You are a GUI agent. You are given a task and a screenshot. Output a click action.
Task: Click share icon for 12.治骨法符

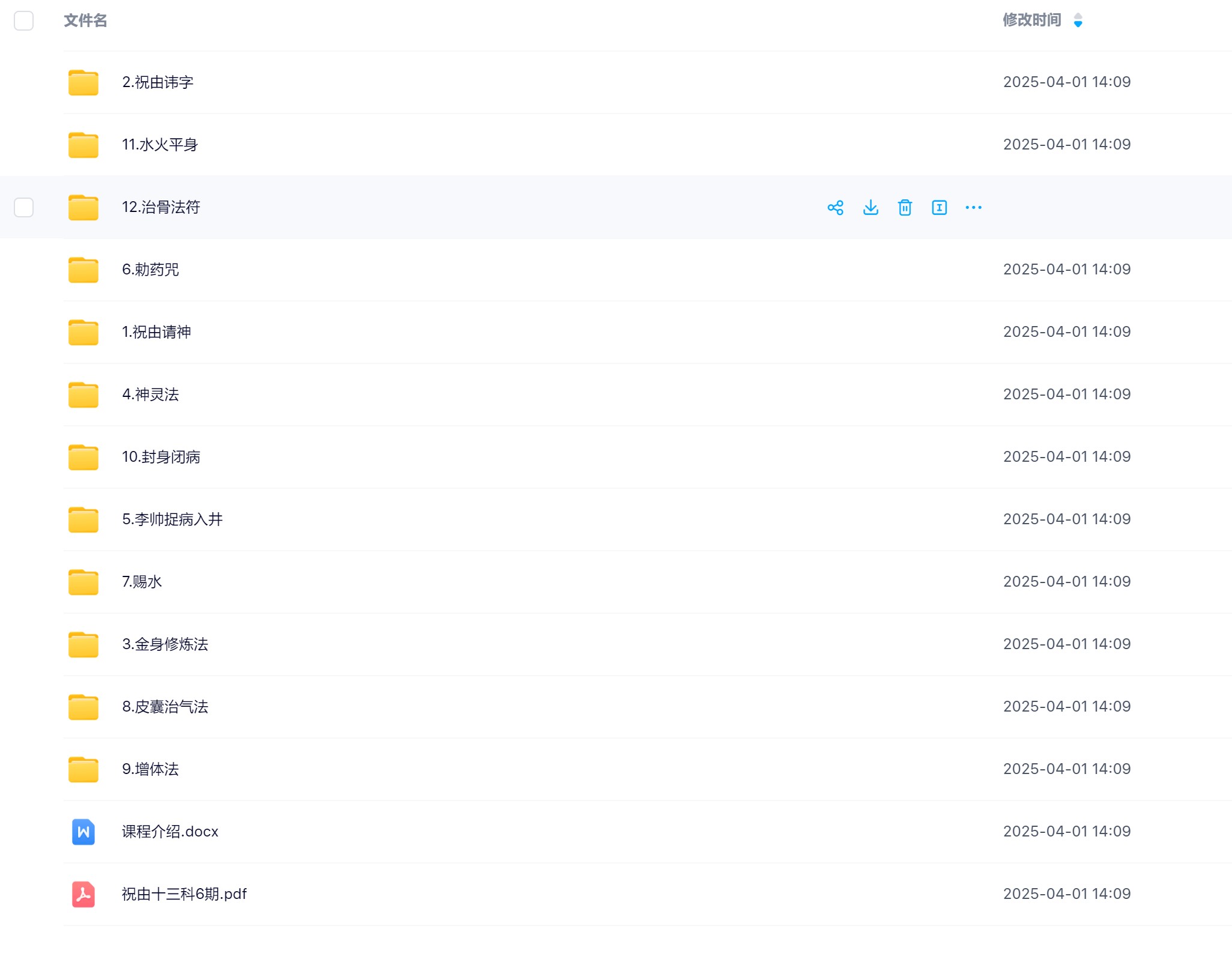[835, 208]
